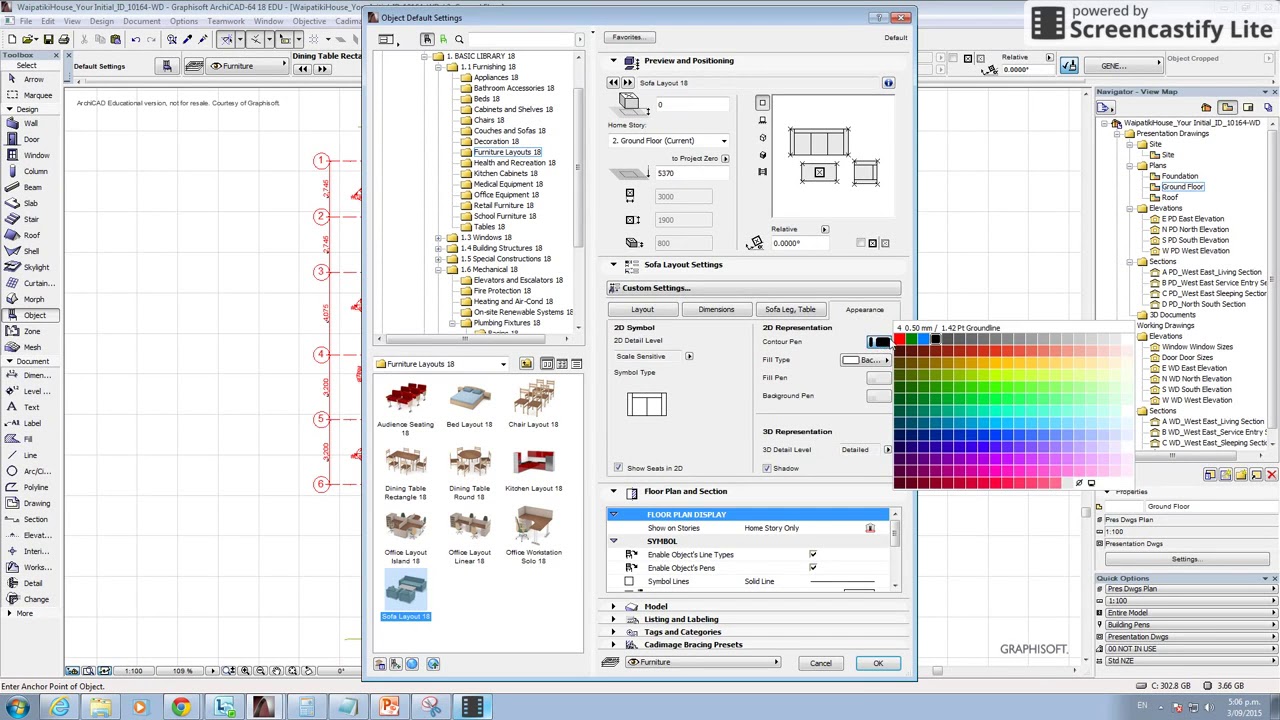Switch to the Dimensions tab
1280x720 pixels.
(x=716, y=310)
